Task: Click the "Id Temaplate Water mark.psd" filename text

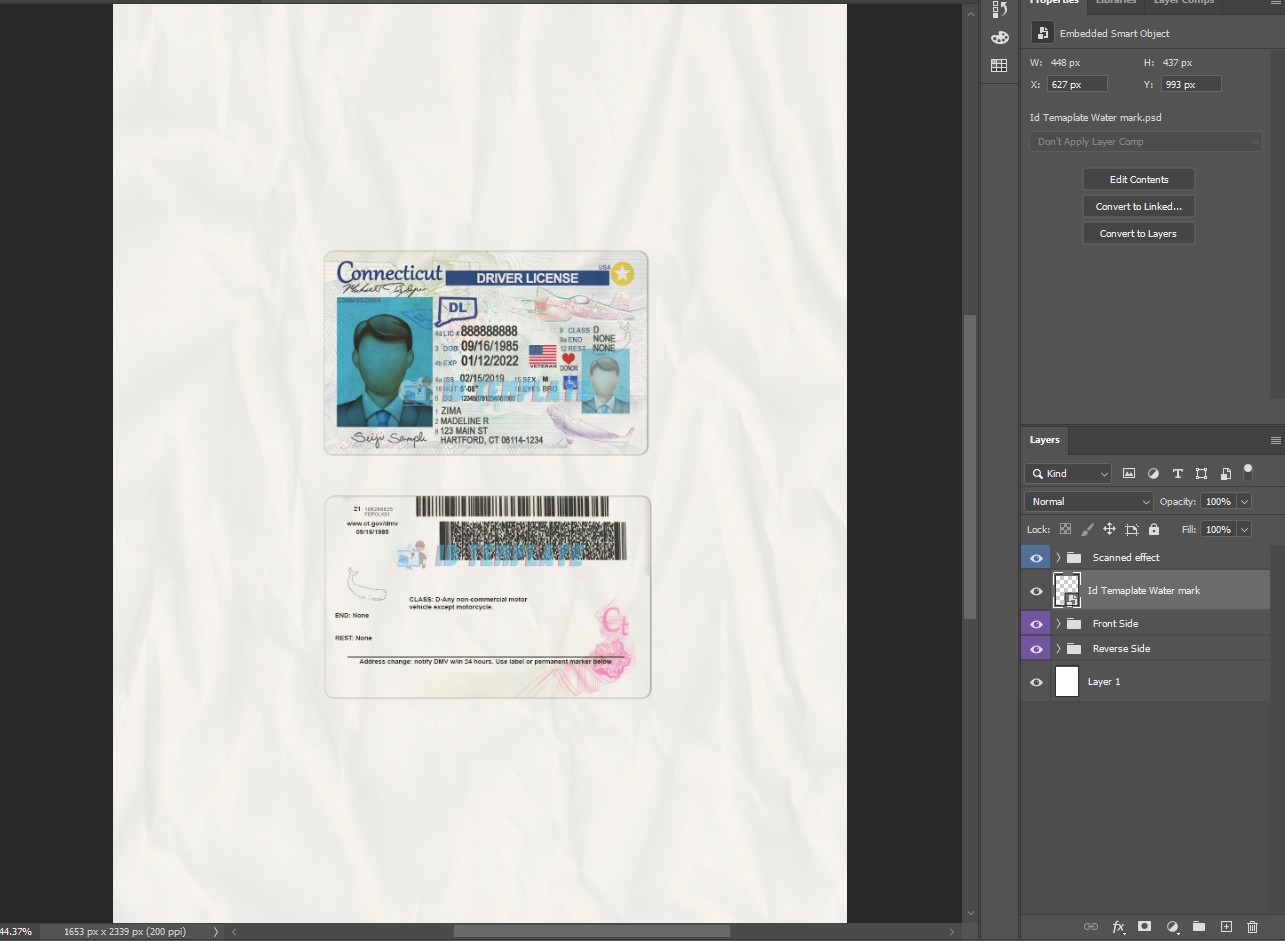Action: click(x=1096, y=118)
